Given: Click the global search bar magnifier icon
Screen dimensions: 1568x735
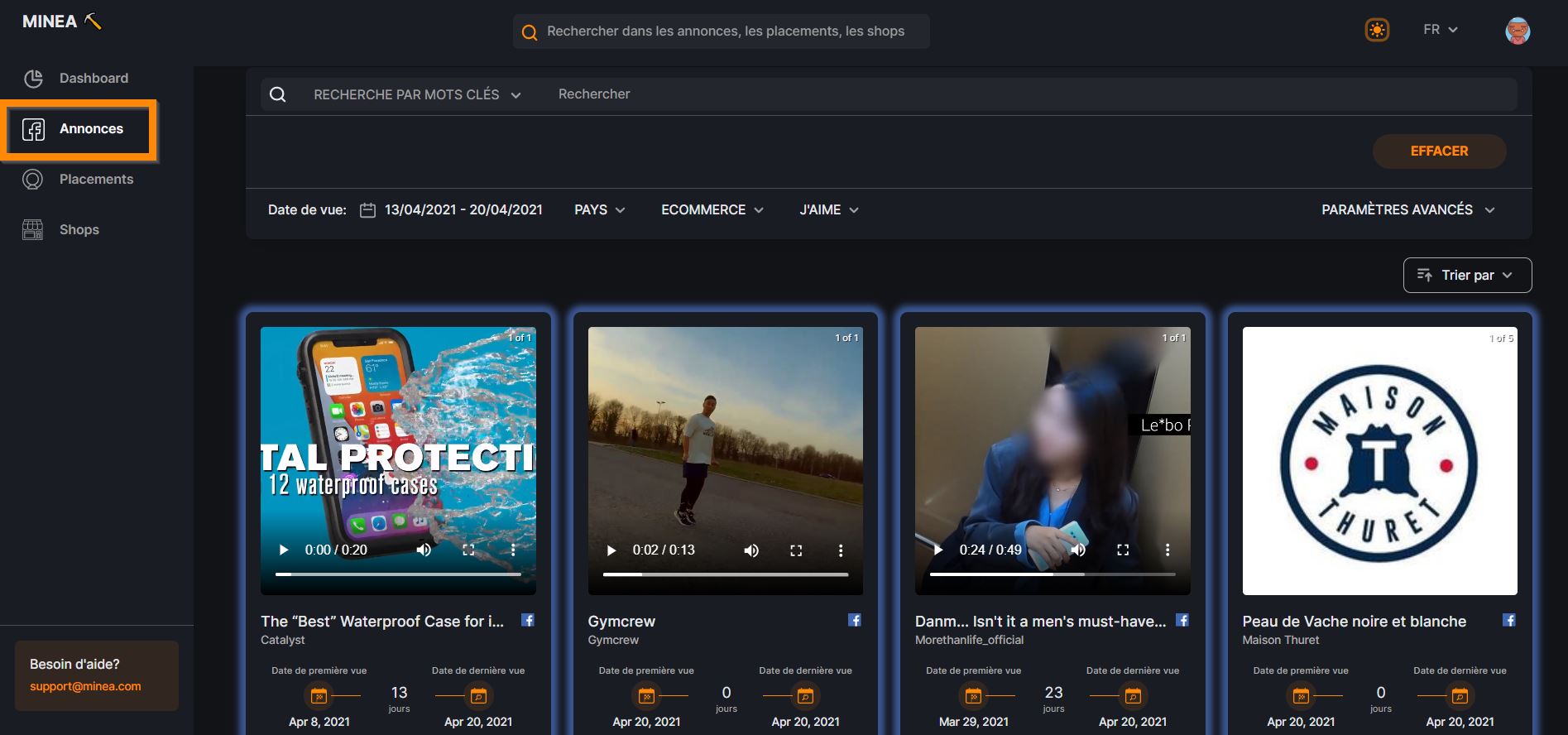Looking at the screenshot, I should [x=530, y=32].
